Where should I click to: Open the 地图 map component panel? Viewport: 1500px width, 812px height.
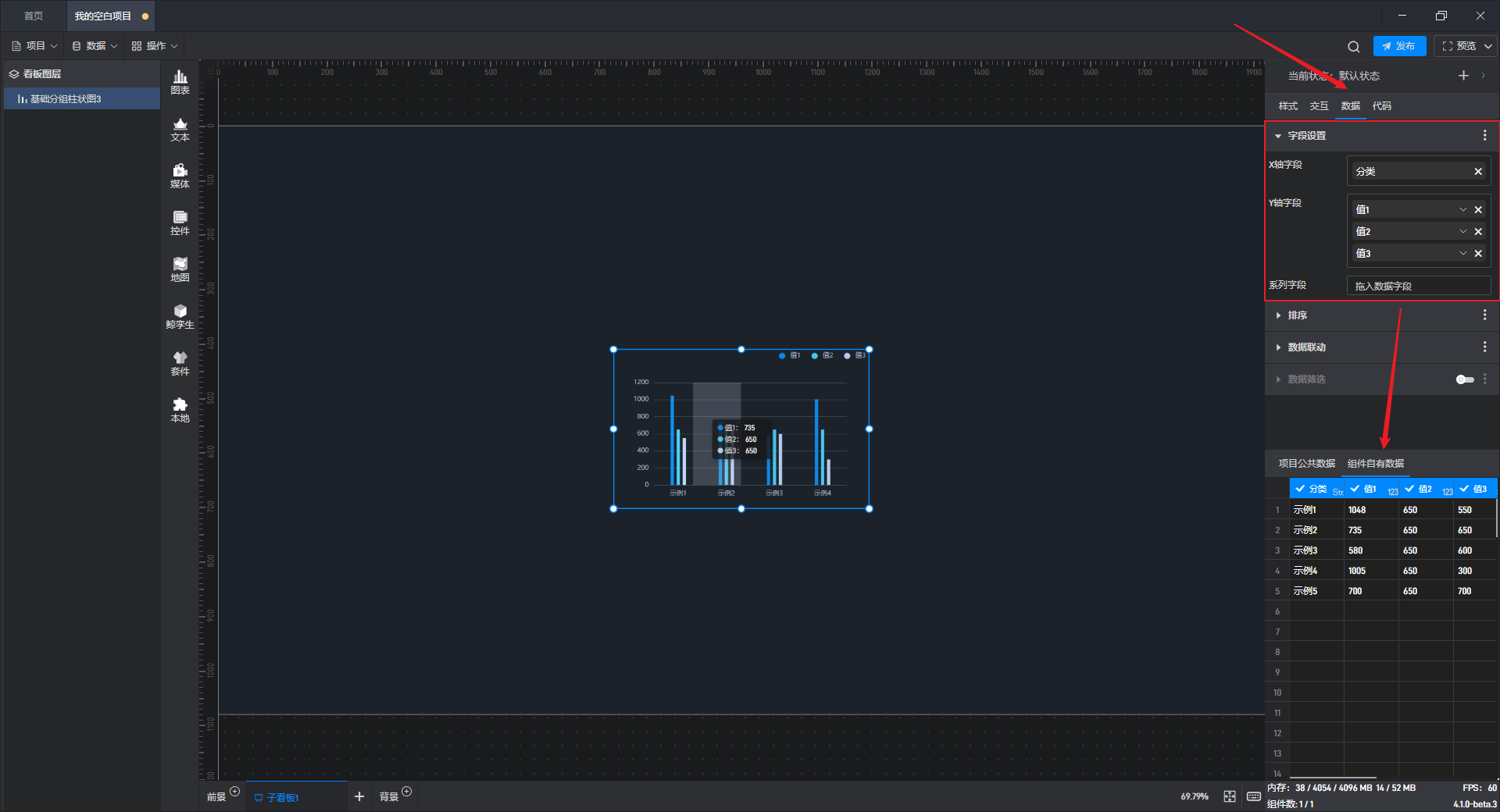(x=180, y=269)
